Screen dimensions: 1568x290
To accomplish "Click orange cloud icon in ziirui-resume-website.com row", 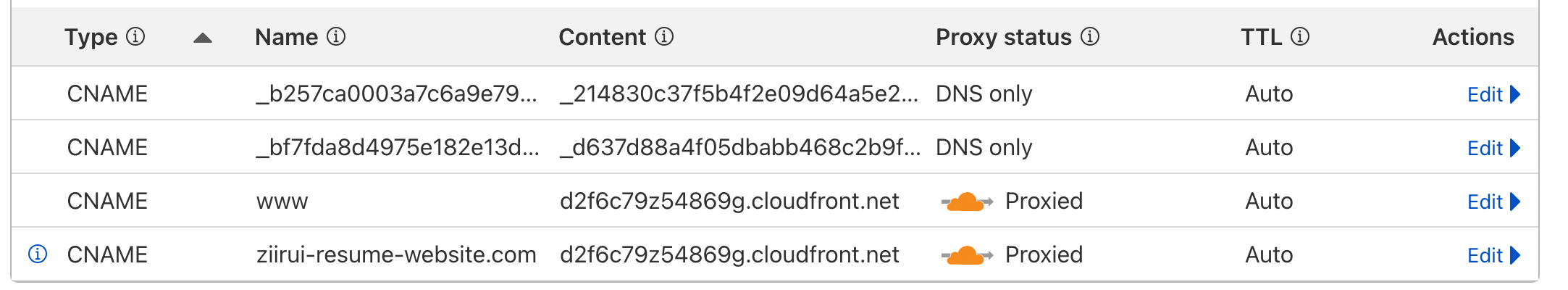I will point(966,255).
